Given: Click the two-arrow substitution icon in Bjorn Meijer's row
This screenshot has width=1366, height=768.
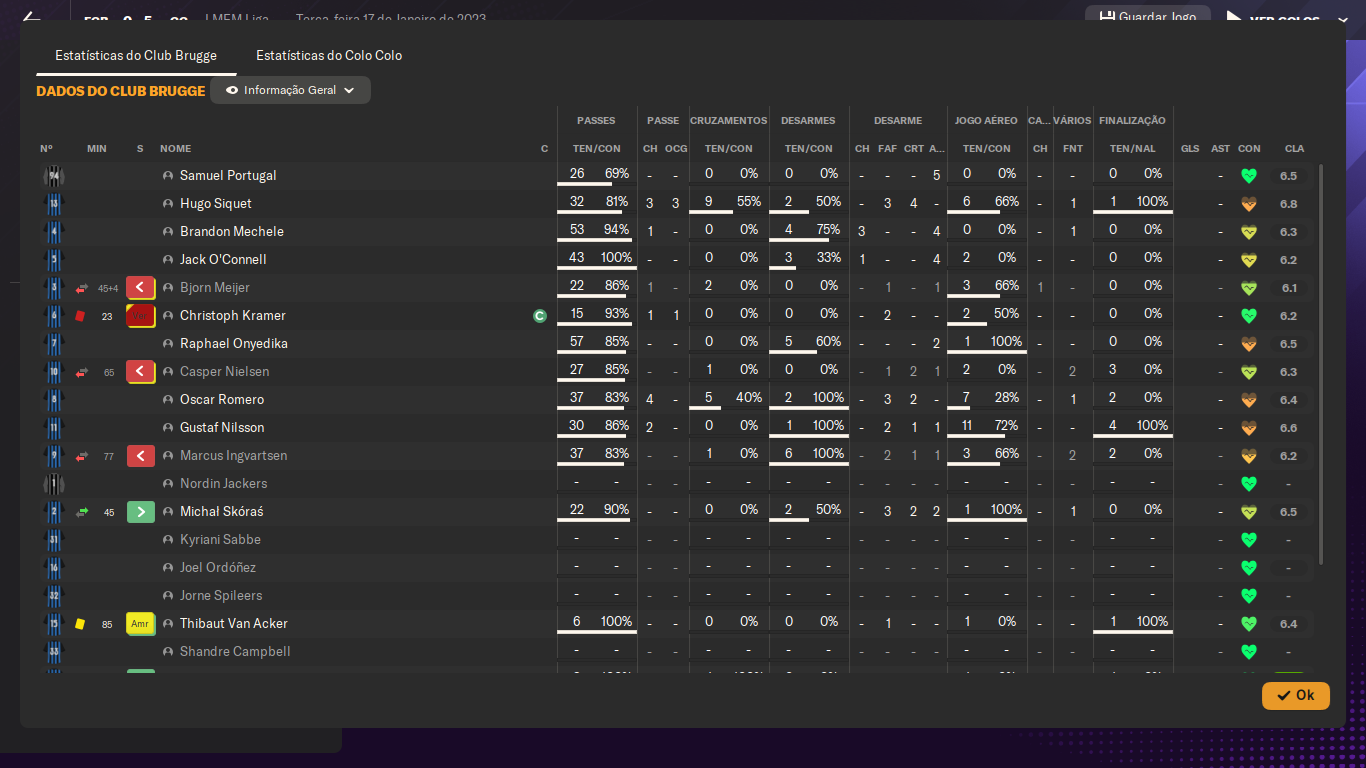Looking at the screenshot, I should [82, 288].
